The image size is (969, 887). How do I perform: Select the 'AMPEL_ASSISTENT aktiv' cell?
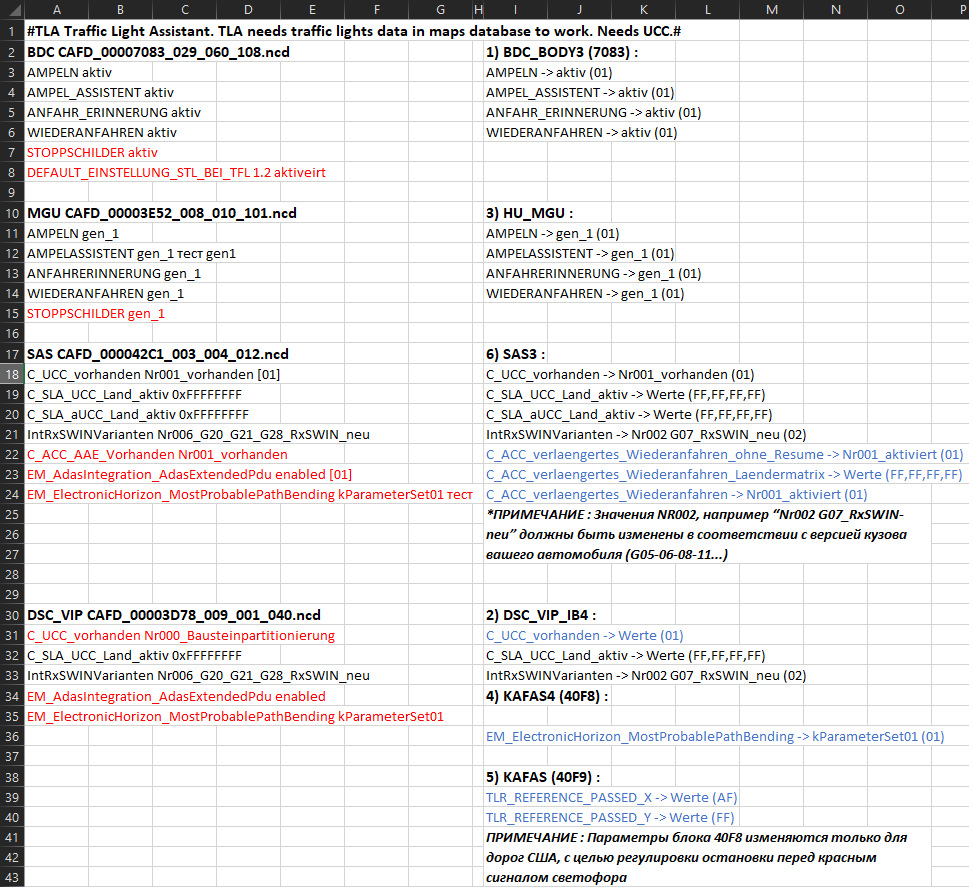pos(100,92)
